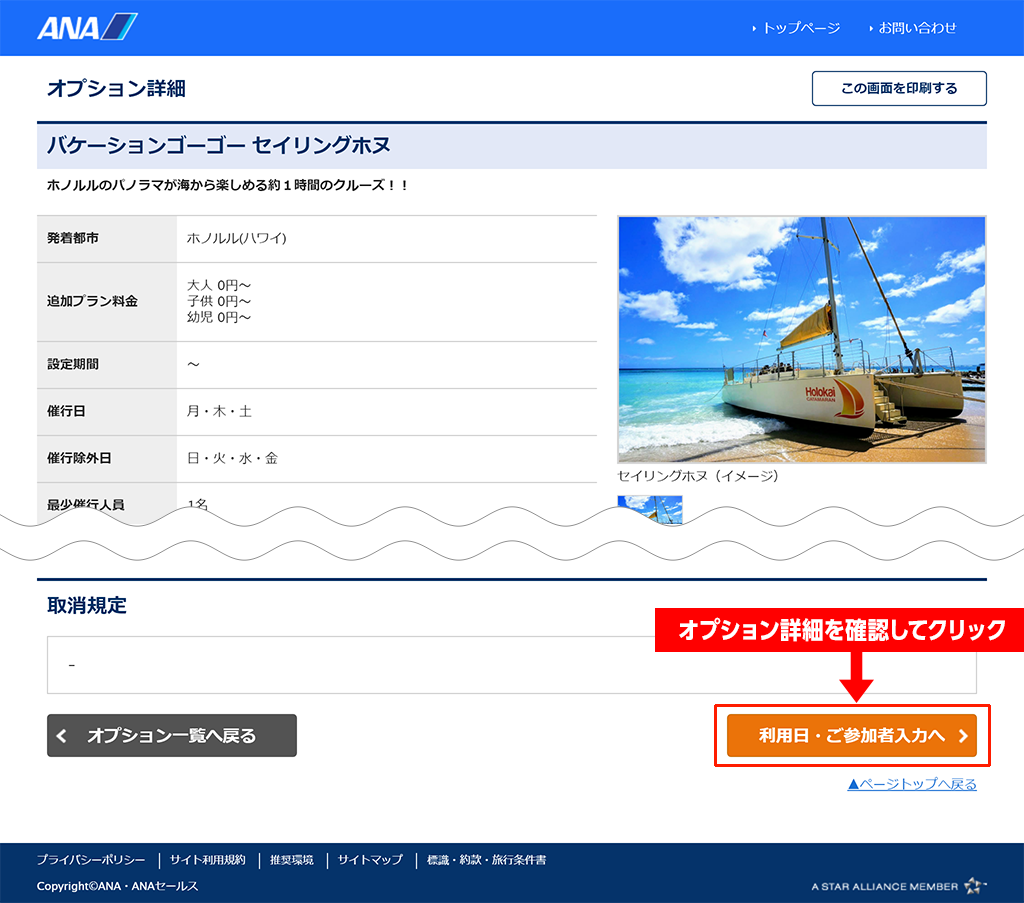Open サイト利用規約 footer link
Screen dimensions: 1024x903
(x=207, y=860)
